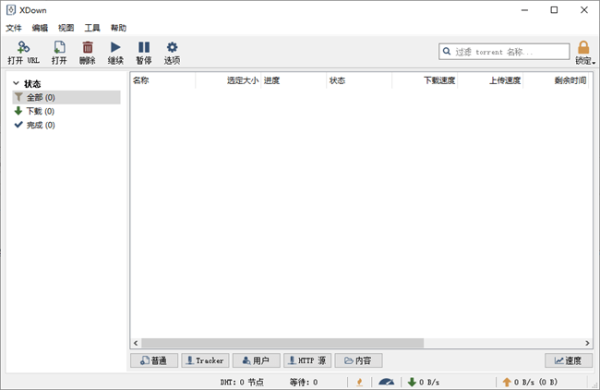The width and height of the screenshot is (600, 390).
Task: Sort by the 状态 column header
Action: click(359, 80)
